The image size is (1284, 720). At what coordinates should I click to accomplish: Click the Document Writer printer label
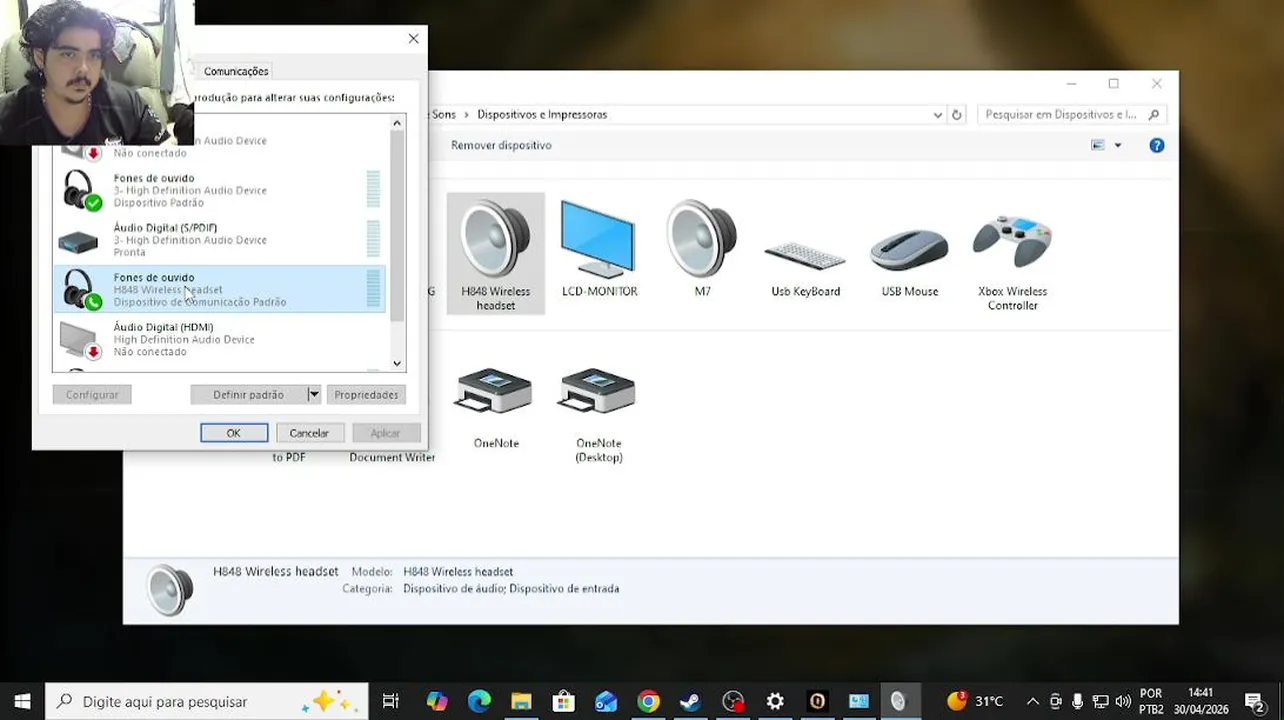coord(392,457)
